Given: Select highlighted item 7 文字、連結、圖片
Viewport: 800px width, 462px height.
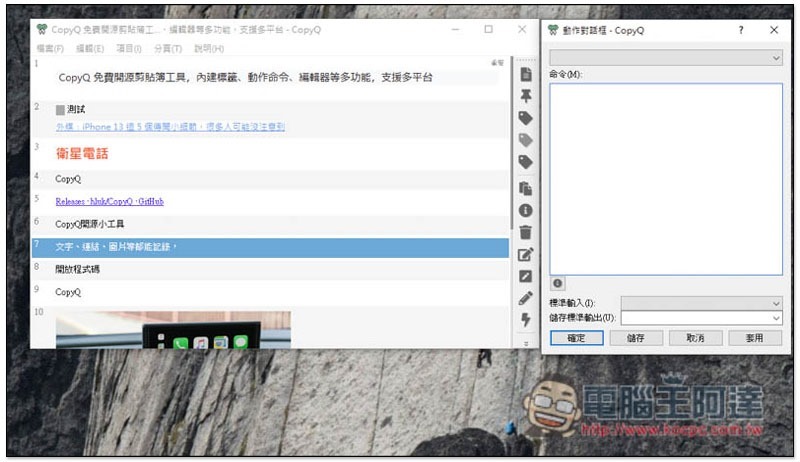Looking at the screenshot, I should pyautogui.click(x=270, y=247).
